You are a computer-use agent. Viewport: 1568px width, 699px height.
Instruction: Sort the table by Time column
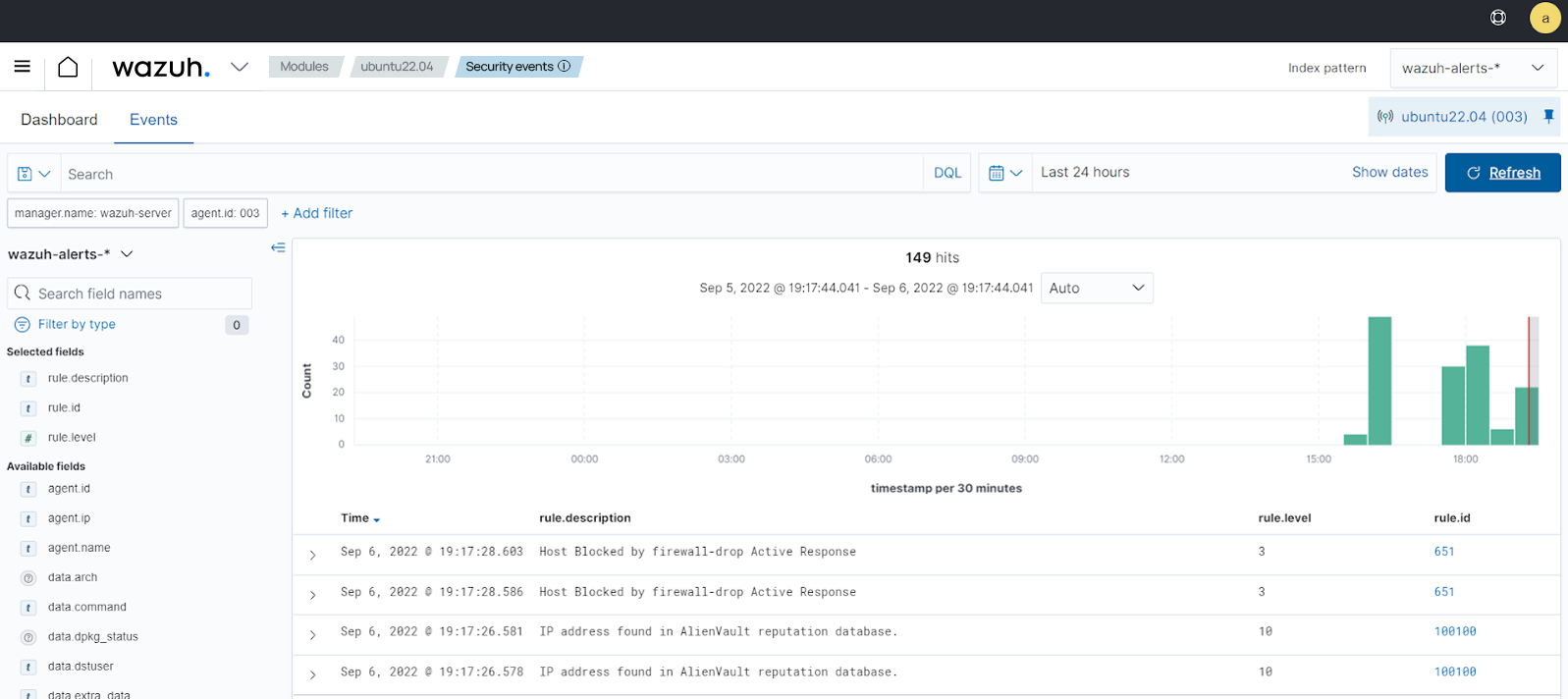click(360, 518)
